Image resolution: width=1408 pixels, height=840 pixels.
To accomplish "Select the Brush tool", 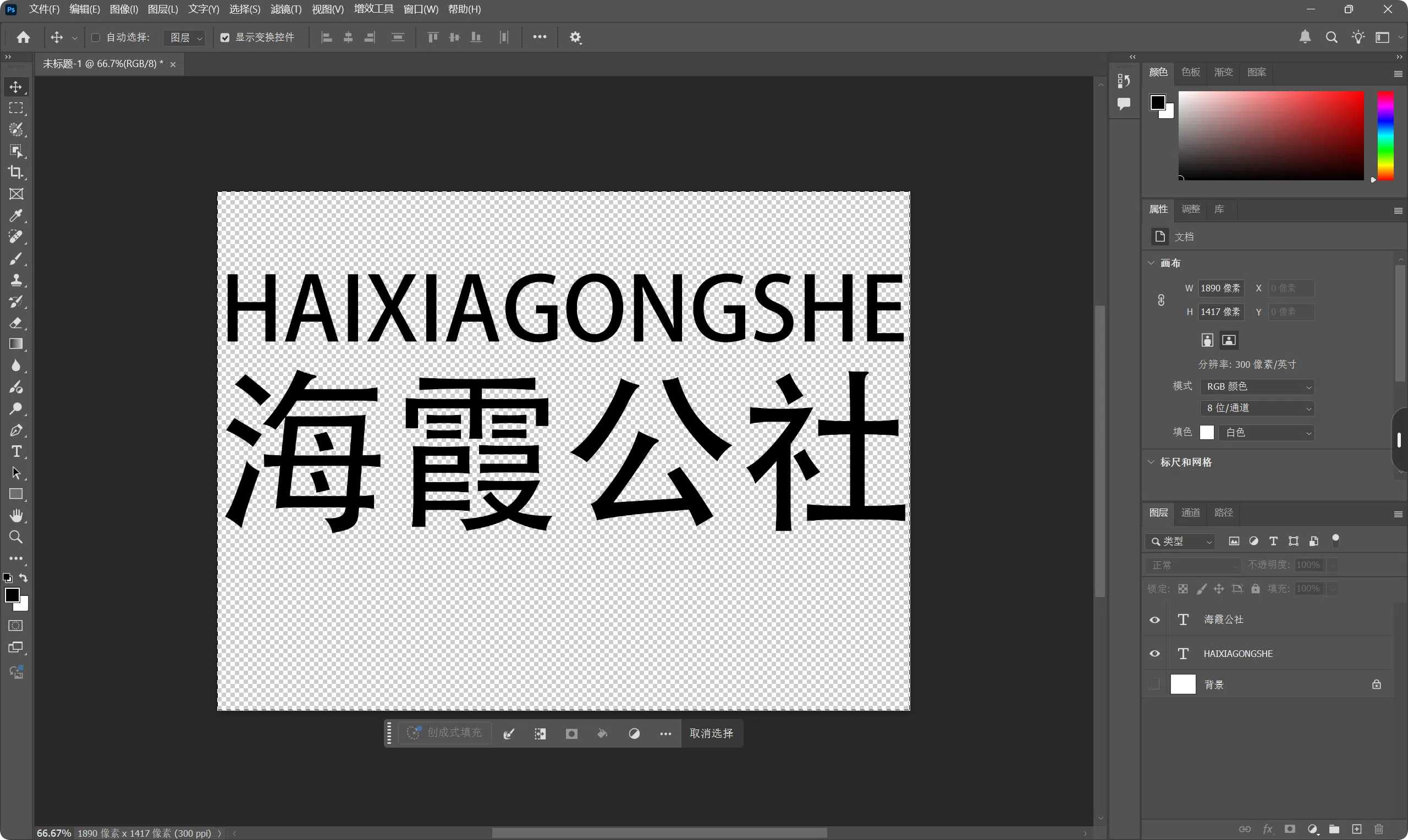I will (x=16, y=258).
